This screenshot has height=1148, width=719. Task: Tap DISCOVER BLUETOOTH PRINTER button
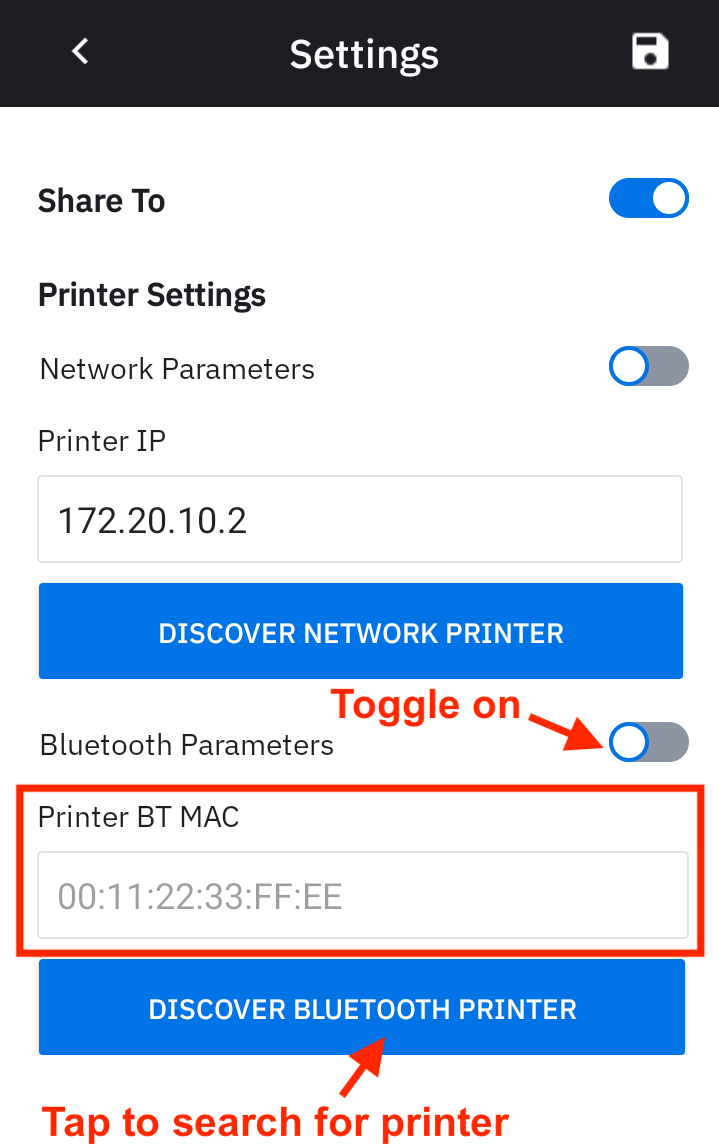click(362, 1008)
